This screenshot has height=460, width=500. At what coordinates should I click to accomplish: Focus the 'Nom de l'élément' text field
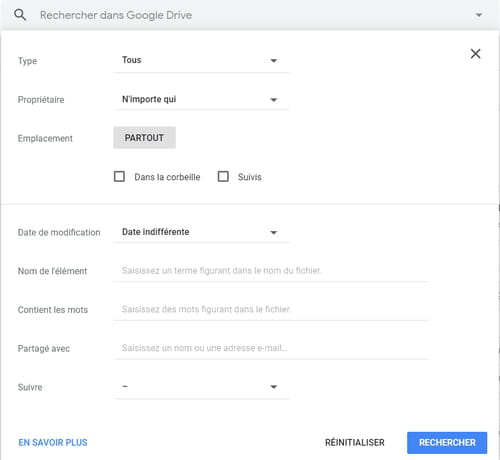271,271
